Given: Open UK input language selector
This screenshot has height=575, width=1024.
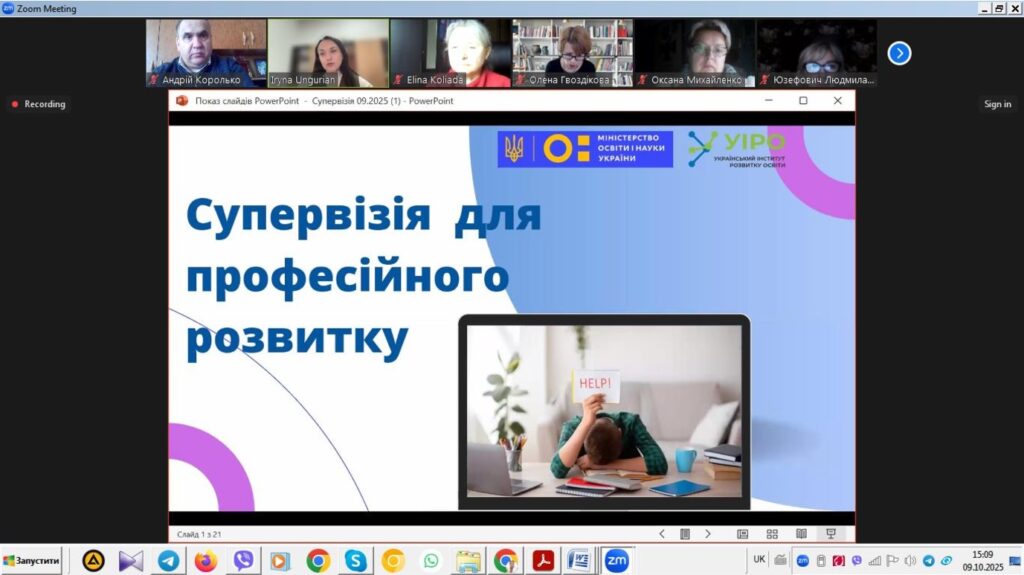Looking at the screenshot, I should click(x=760, y=560).
